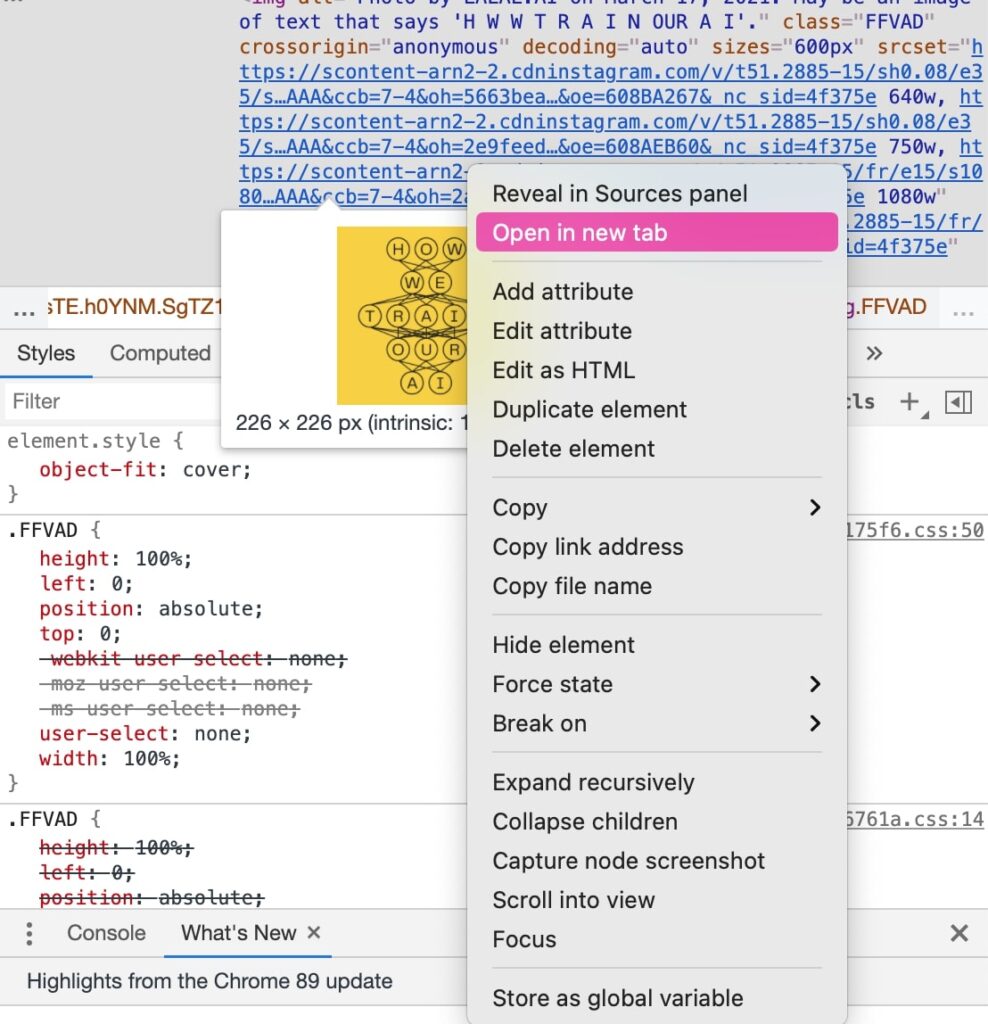Image resolution: width=988 pixels, height=1024 pixels.
Task: Expand the Break on submenu
Action: click(656, 724)
